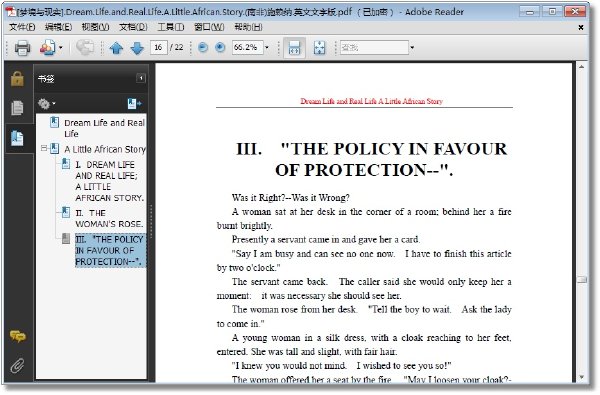Open the 窗口(W) menu
The image size is (600, 395).
(209, 27)
